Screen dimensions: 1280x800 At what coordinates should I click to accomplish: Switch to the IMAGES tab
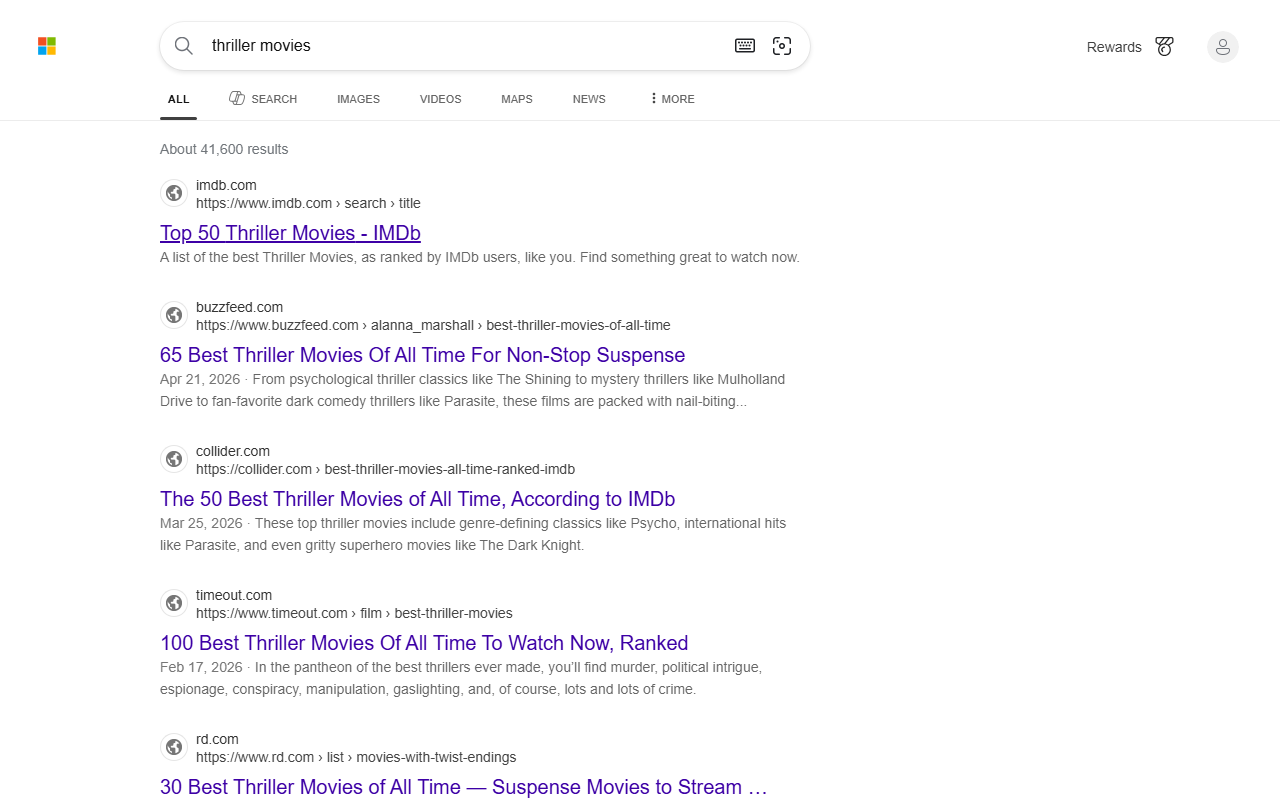coord(358,99)
